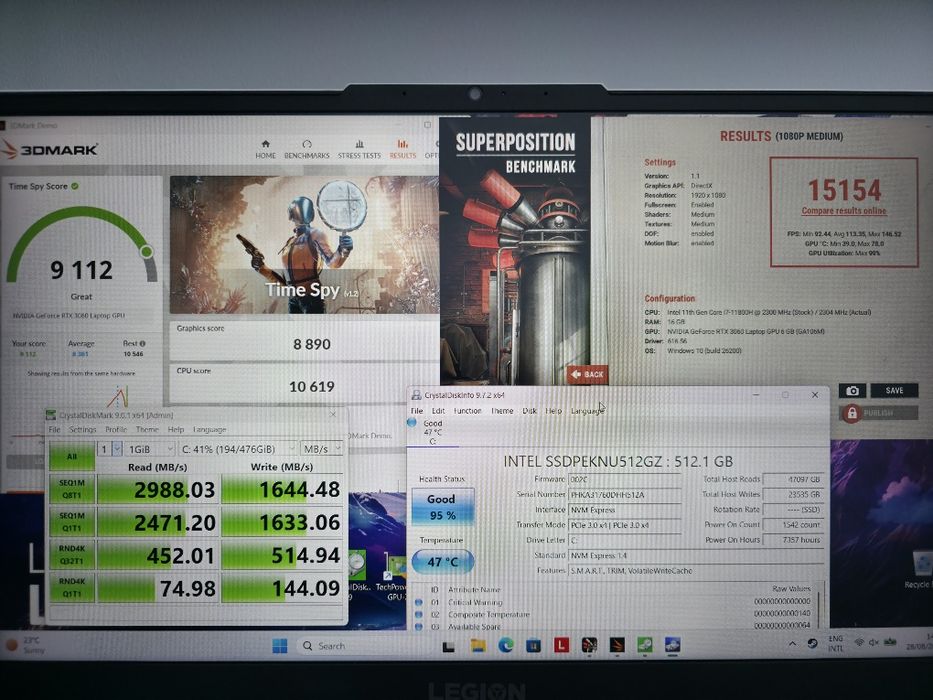Image resolution: width=933 pixels, height=700 pixels.
Task: Run SEQ1M Q8T1 test button
Action: tap(72, 489)
